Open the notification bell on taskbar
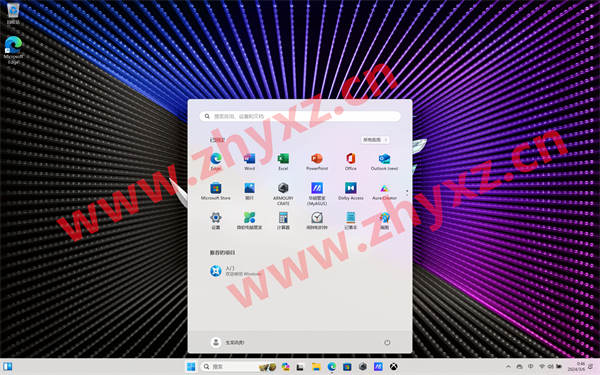The width and height of the screenshot is (600, 375). [x=591, y=367]
